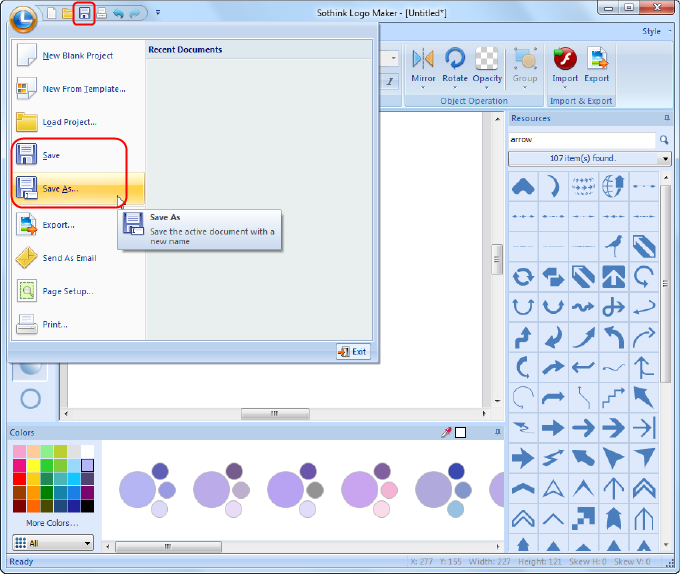680x574 pixels.
Task: Select Save in the application menu
Action: (x=78, y=155)
